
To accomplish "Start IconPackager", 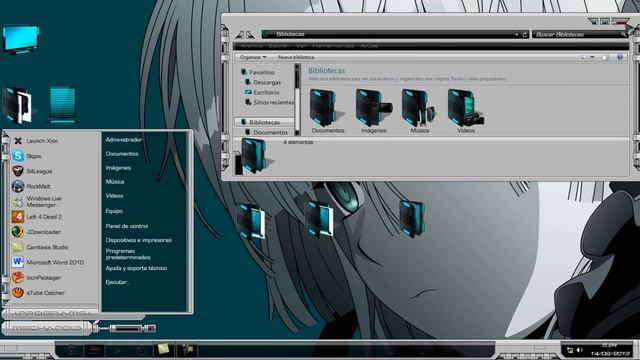I will 36,278.
